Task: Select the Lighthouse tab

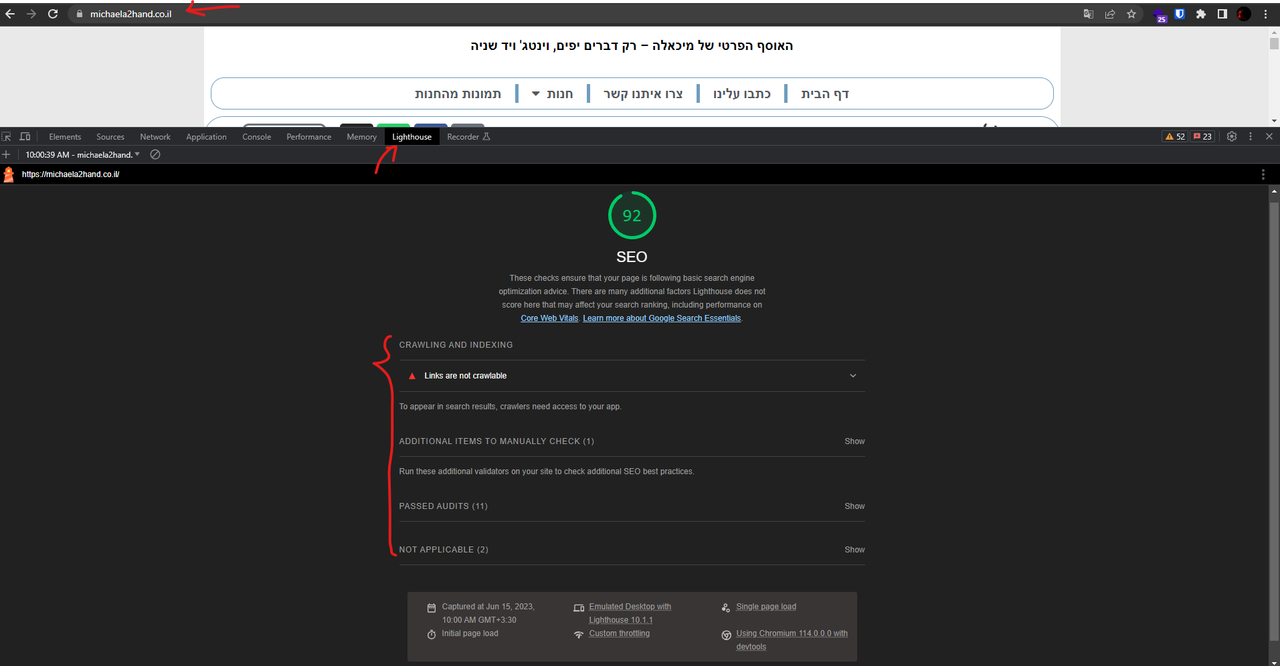Action: pos(412,137)
